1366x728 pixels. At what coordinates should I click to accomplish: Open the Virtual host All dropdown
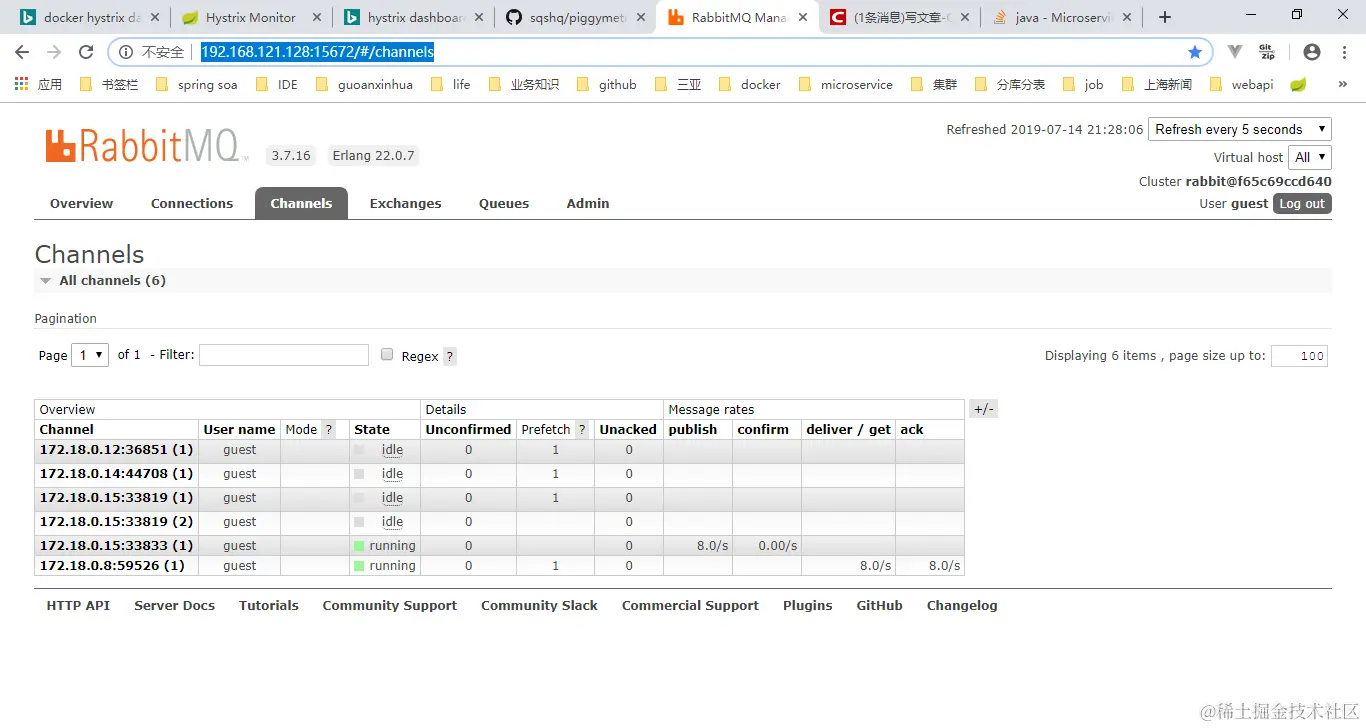(1310, 157)
